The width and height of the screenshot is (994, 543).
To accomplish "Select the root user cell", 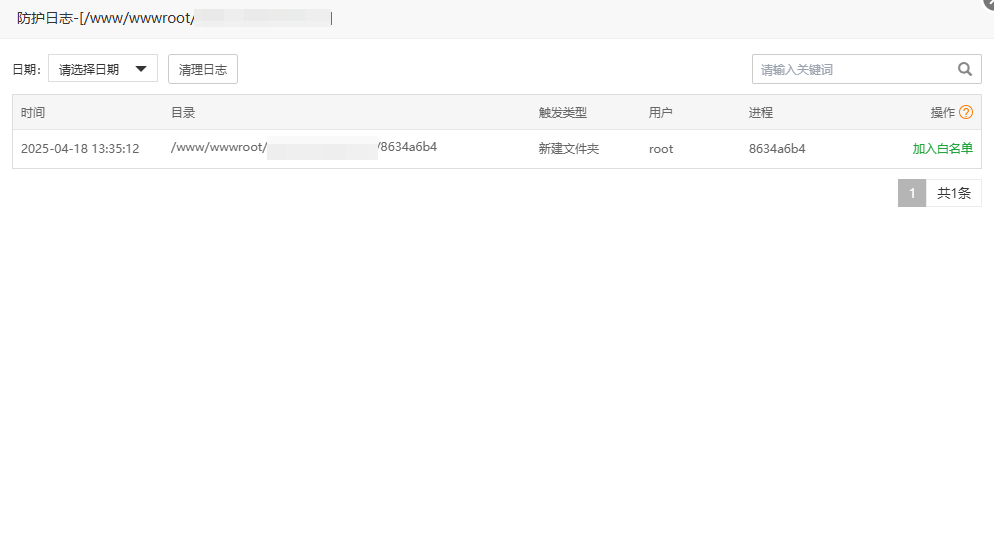I will point(661,149).
